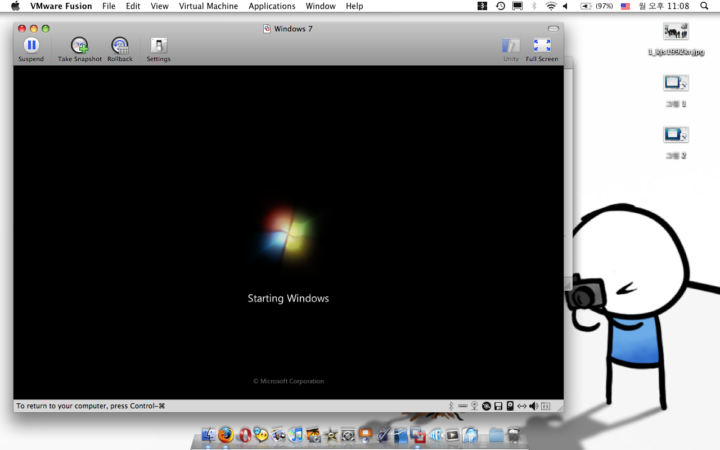The height and width of the screenshot is (450, 720).
Task: Click the Wi-Fi menu bar icon
Action: (x=551, y=6)
